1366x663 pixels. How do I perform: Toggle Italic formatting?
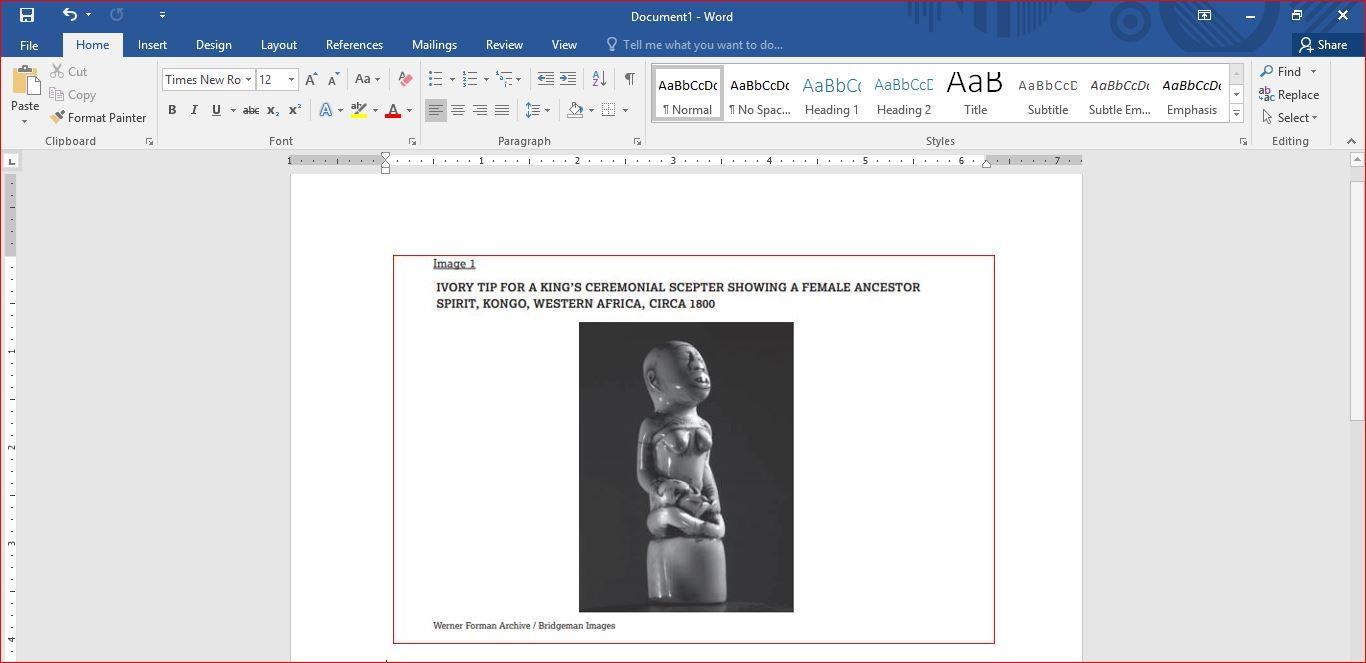tap(194, 110)
